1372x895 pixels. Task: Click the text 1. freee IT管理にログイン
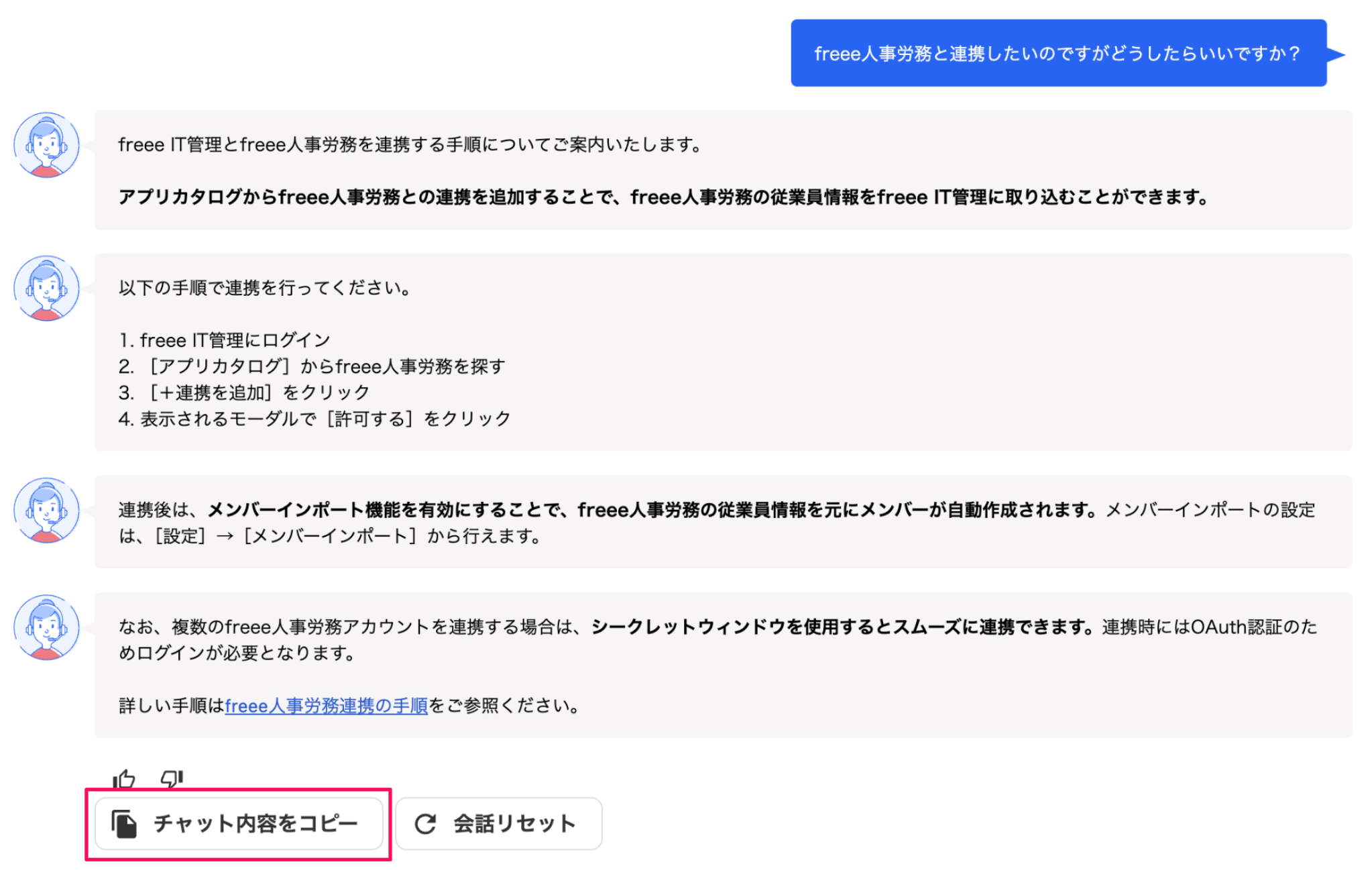(x=224, y=340)
